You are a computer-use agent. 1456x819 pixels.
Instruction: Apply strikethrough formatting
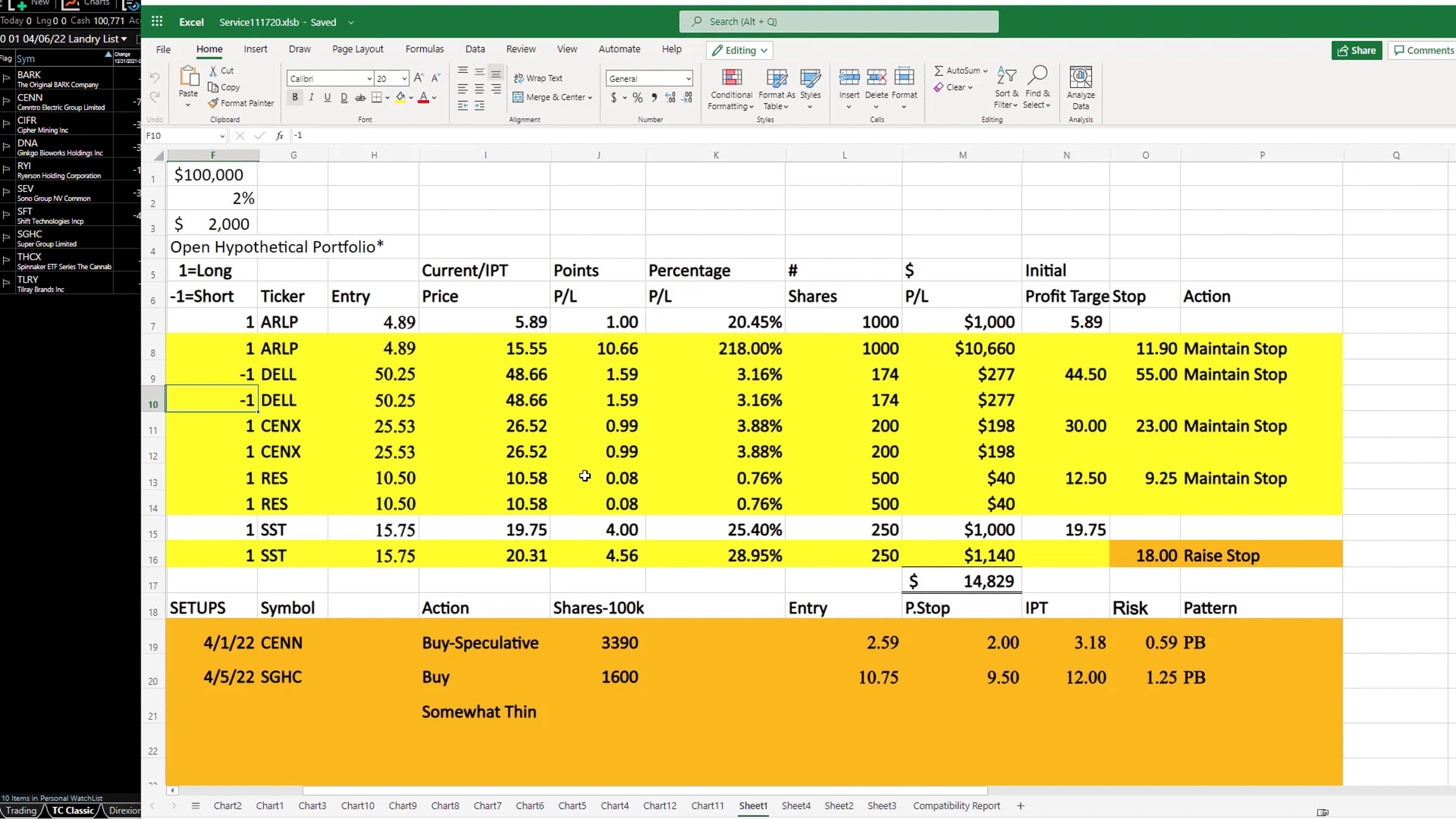360,97
